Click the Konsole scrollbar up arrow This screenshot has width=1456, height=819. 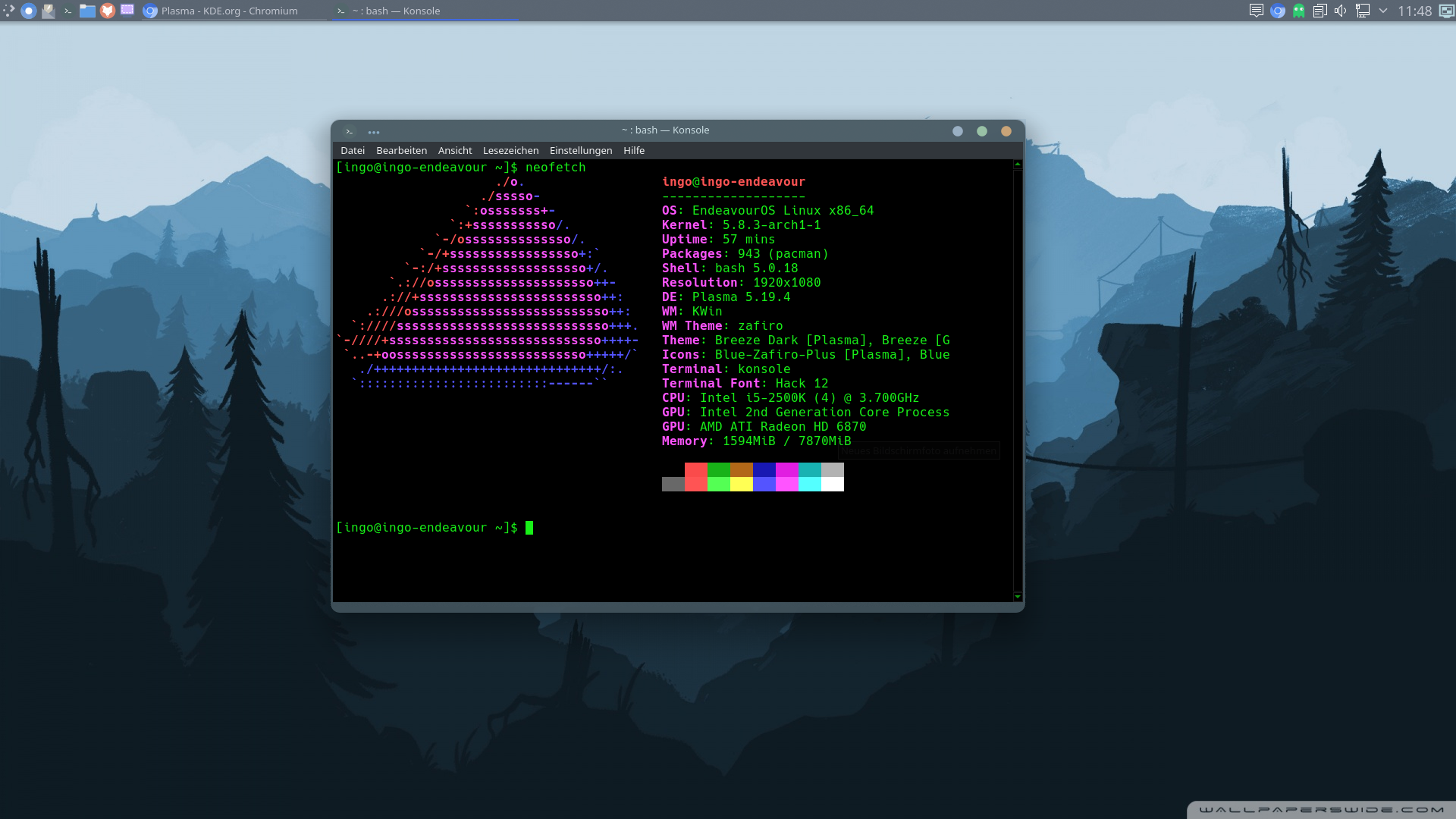coord(1018,165)
